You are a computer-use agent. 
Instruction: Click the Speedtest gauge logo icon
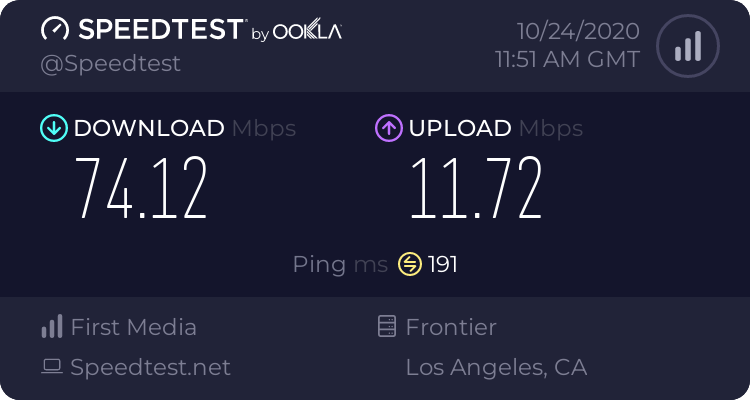tap(56, 31)
